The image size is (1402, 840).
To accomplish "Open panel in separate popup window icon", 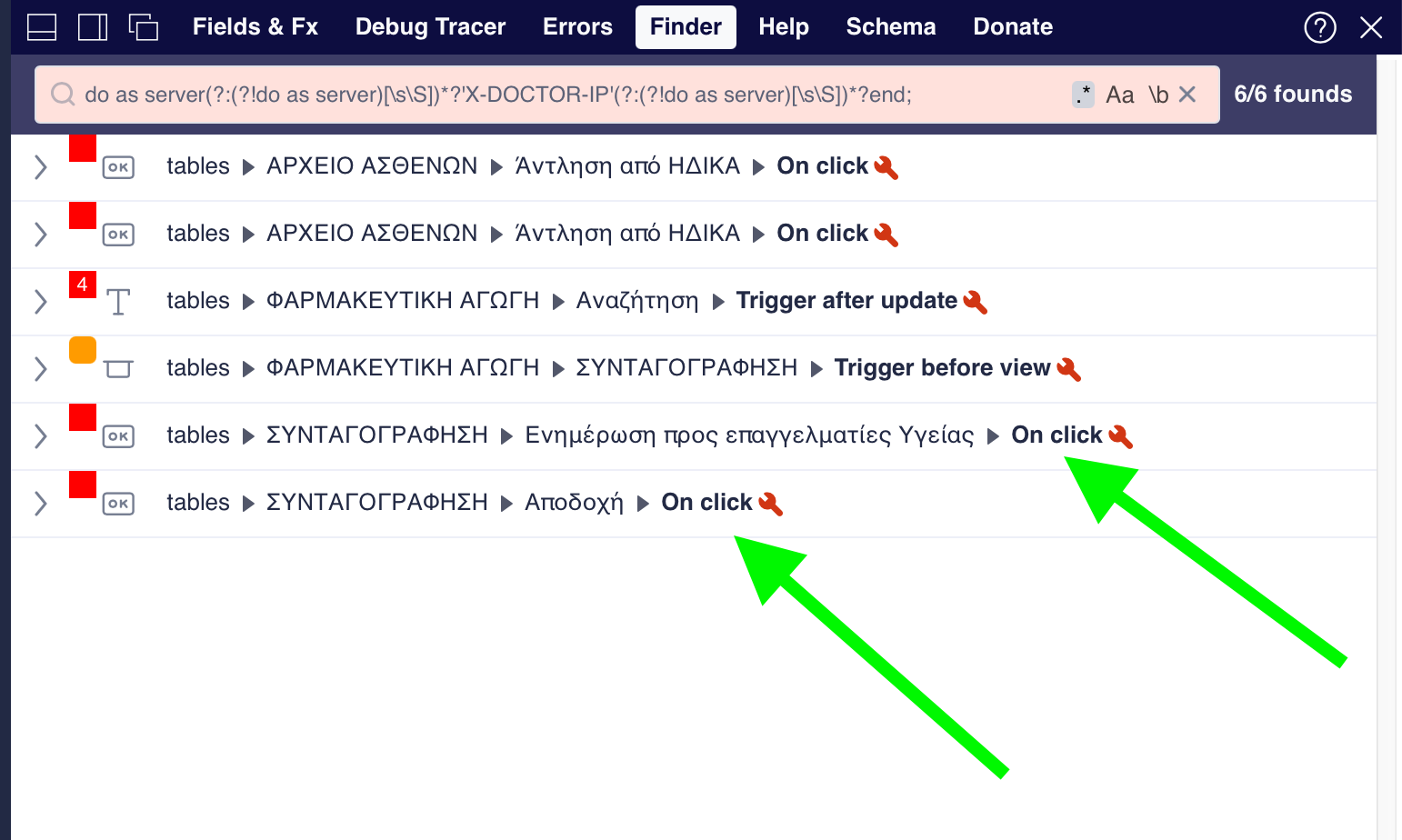I will pos(144,27).
